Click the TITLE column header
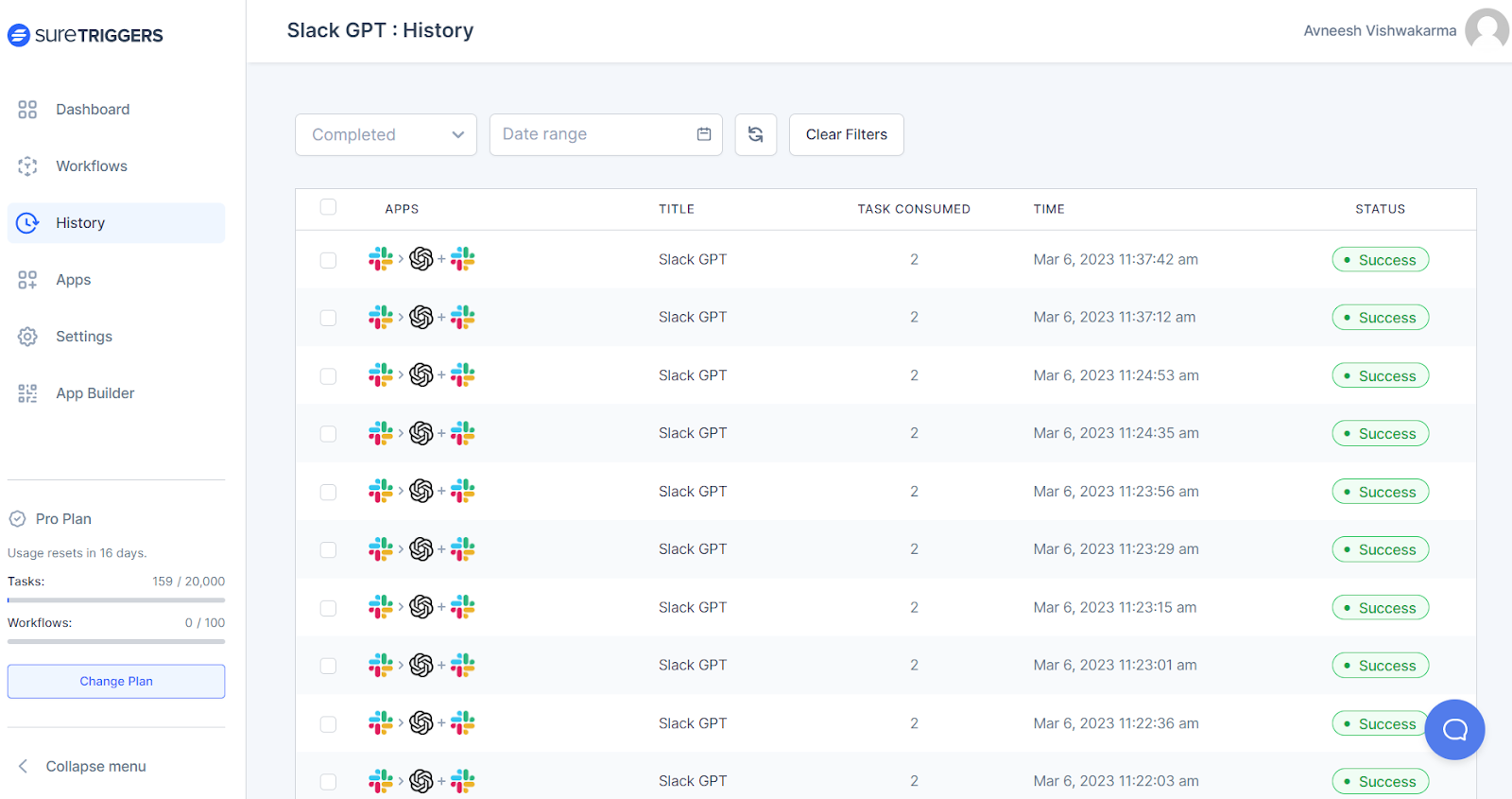1512x799 pixels. (677, 209)
